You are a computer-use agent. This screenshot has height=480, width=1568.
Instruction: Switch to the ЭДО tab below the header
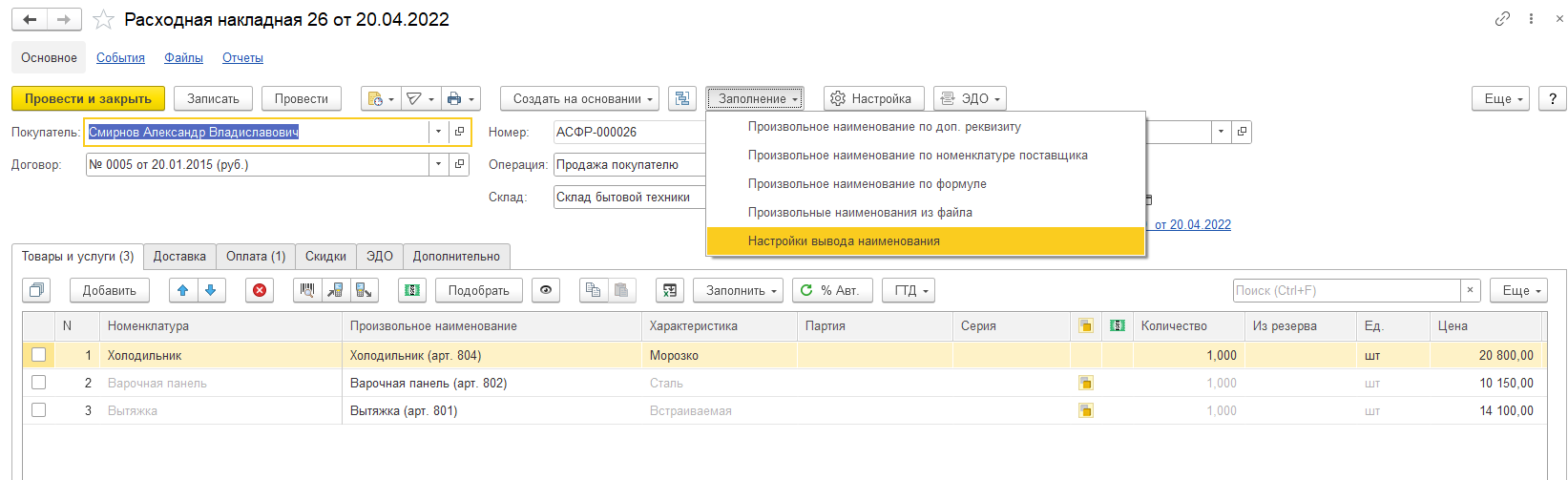coord(380,256)
